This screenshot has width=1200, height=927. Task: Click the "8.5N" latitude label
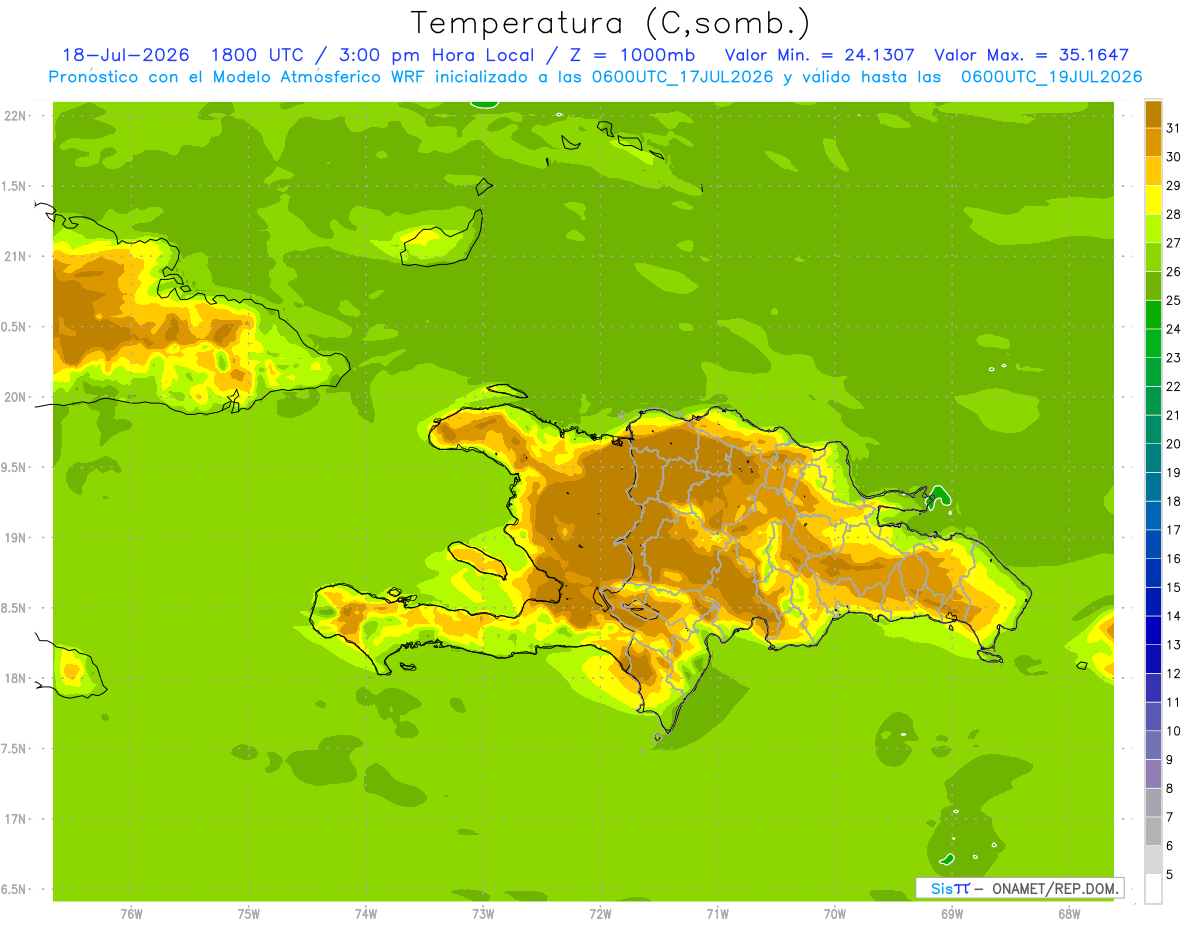pos(15,608)
